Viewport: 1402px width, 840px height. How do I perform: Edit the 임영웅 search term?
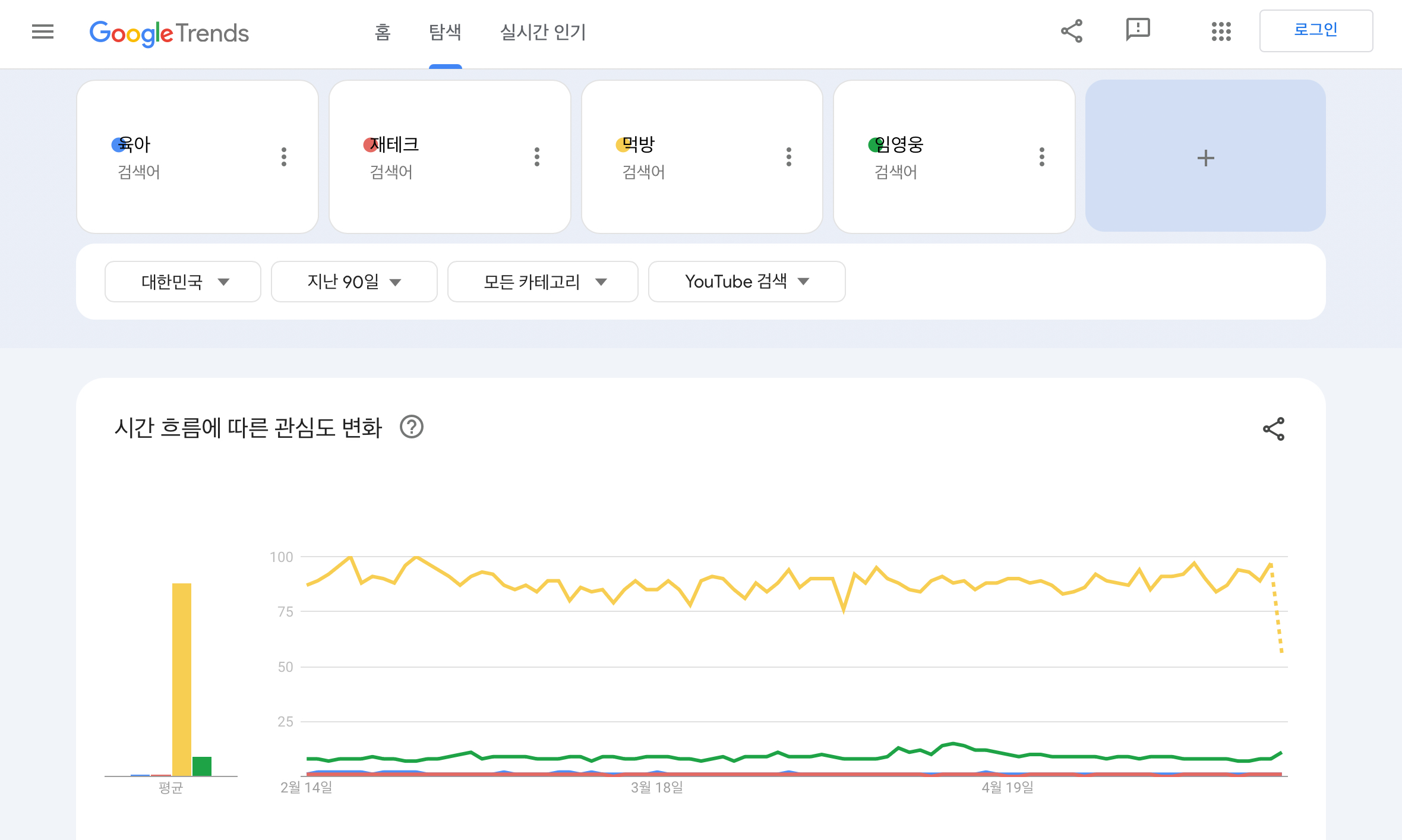click(899, 144)
